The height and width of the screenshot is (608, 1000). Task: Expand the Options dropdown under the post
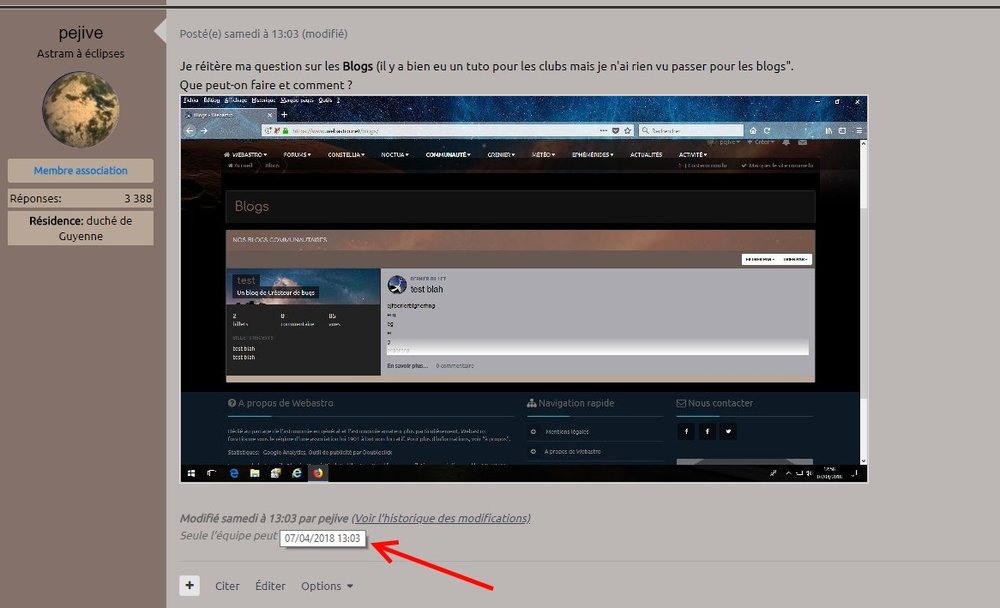click(327, 586)
